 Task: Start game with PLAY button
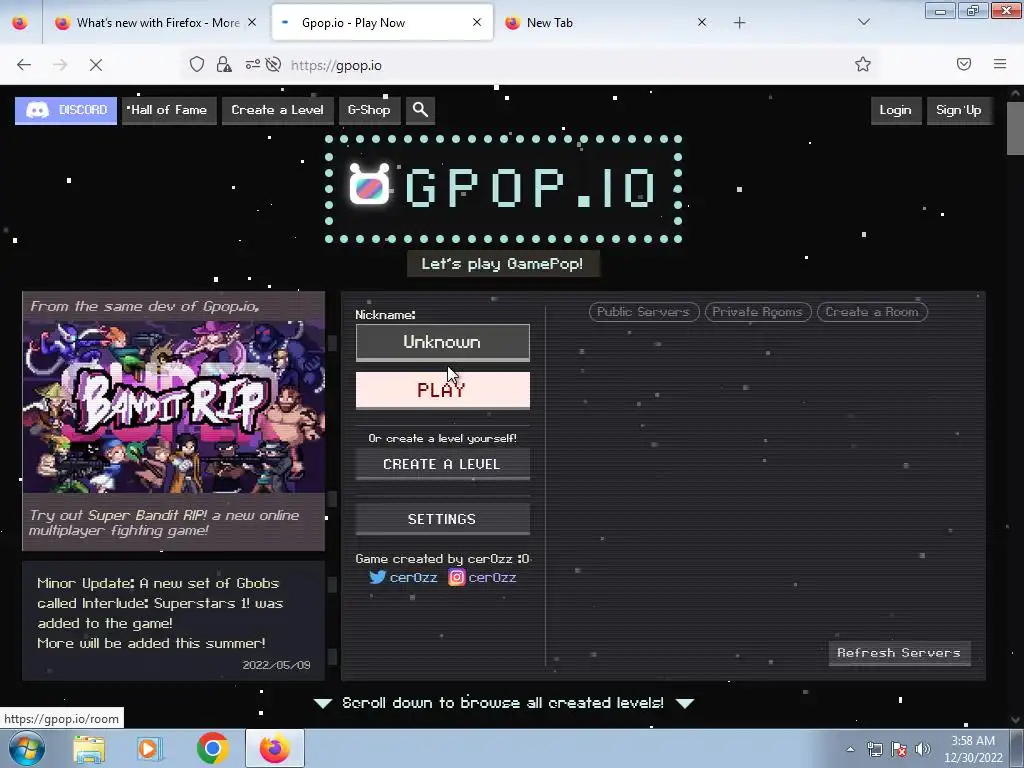pos(443,390)
